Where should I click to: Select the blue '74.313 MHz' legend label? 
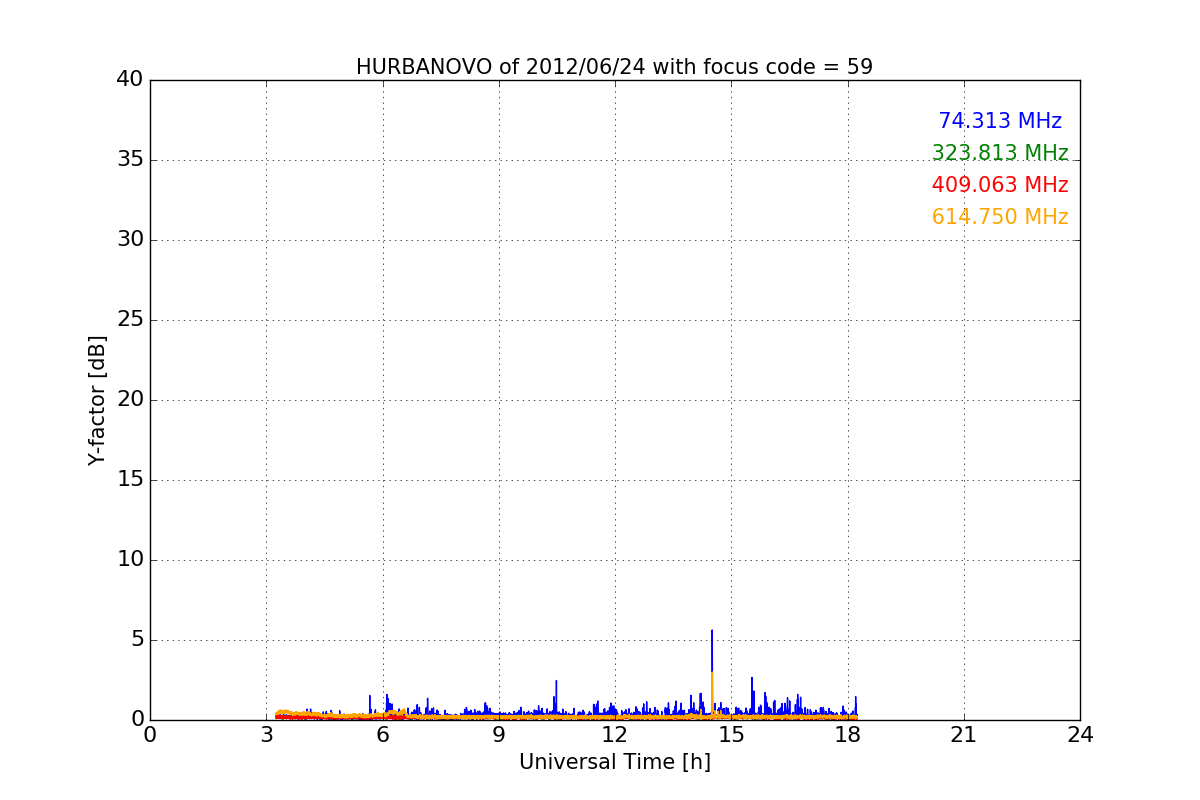click(x=1000, y=121)
